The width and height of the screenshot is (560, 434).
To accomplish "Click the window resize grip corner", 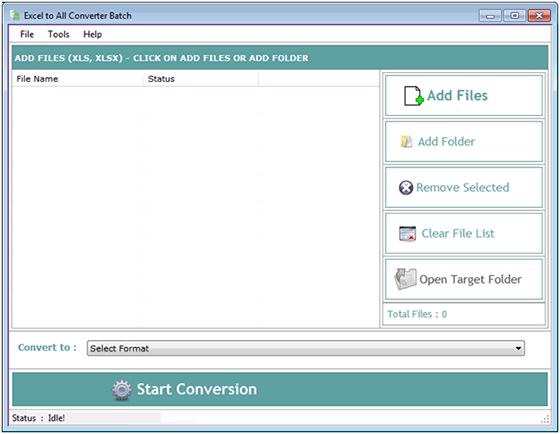I will click(545, 419).
